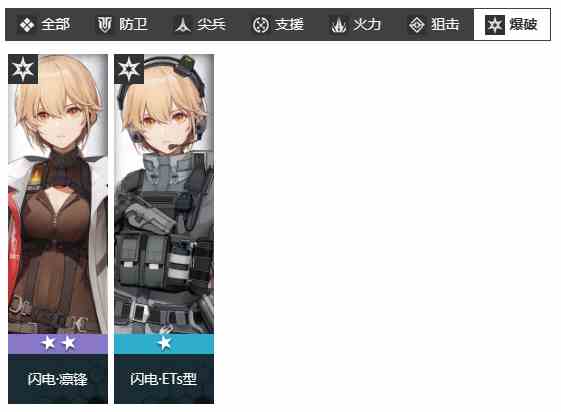561x412 pixels.
Task: Click class star badge on 闪电·ETs型 card
Action: [x=129, y=69]
